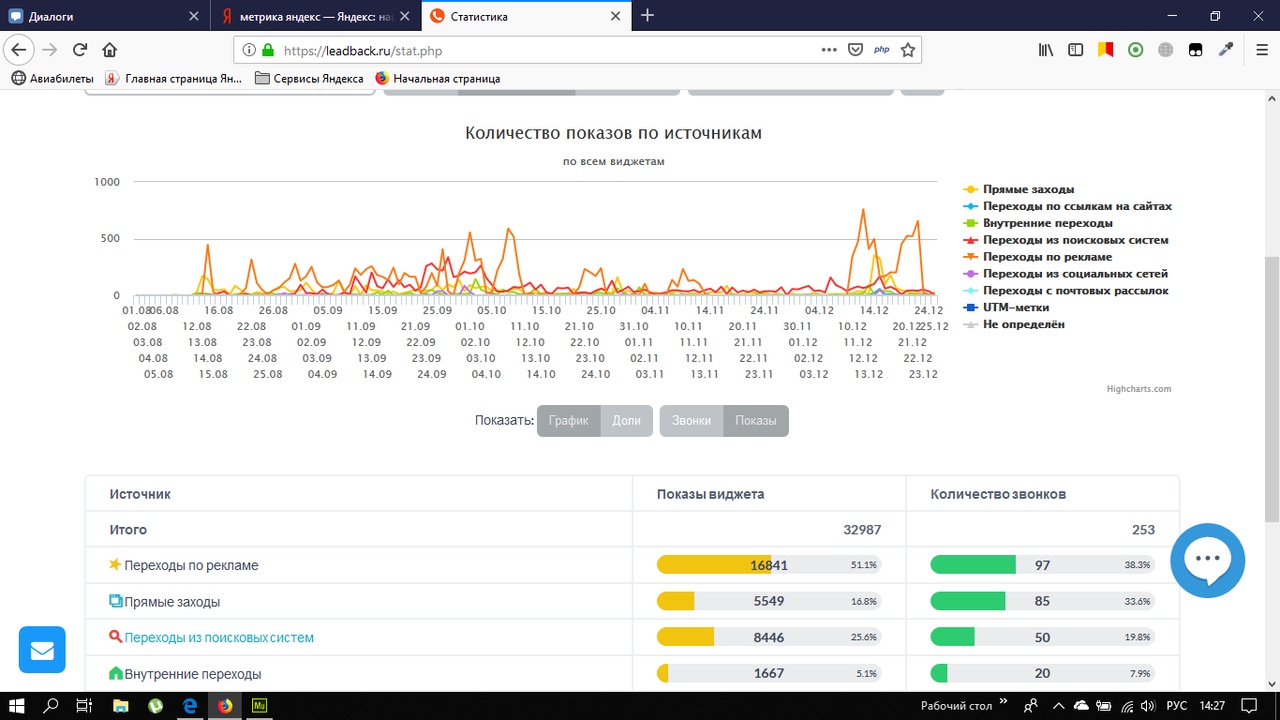Switch РУС keyboard language indicator
Image resolution: width=1280 pixels, height=720 pixels.
[1177, 705]
